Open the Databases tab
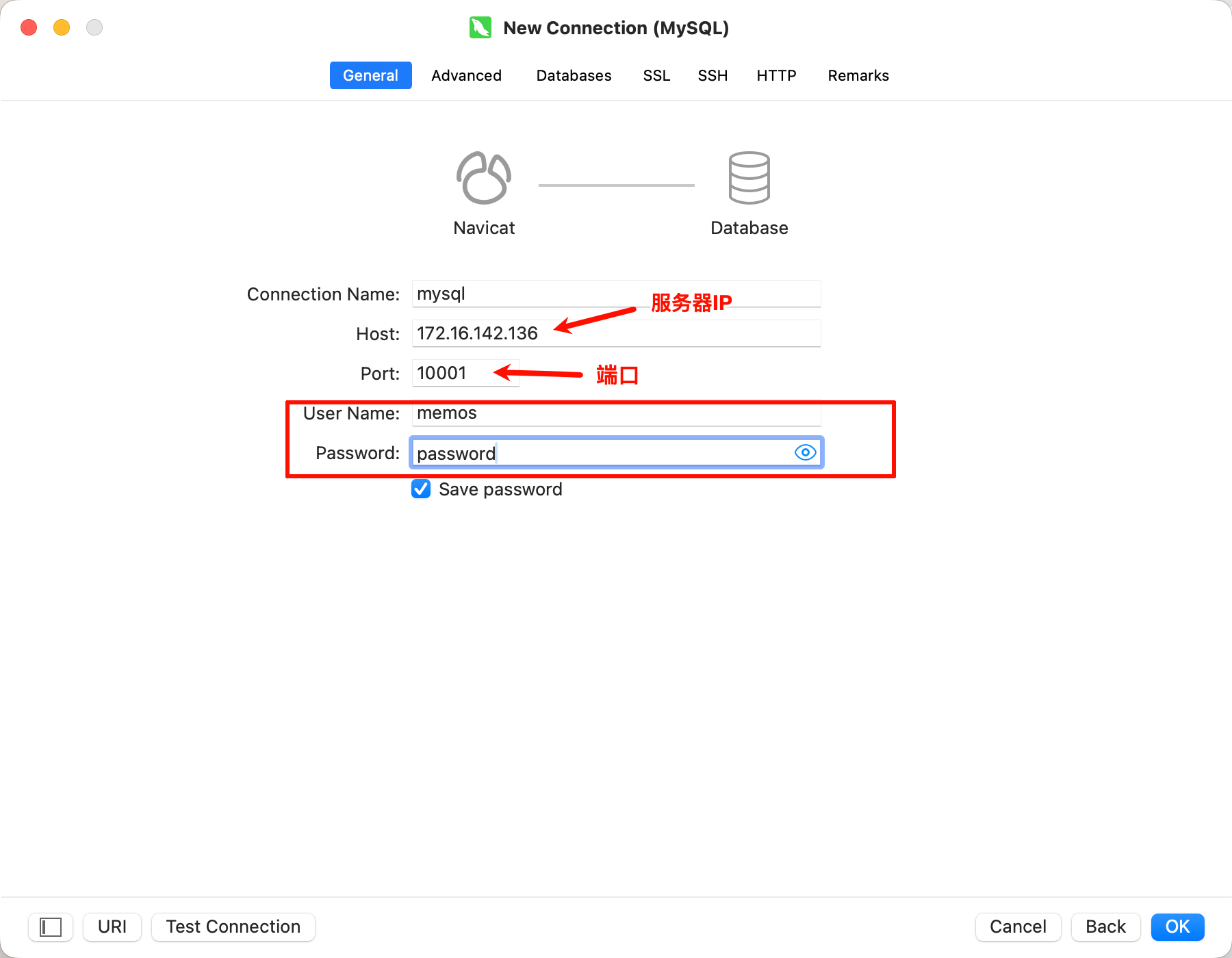Viewport: 1232px width, 958px height. (x=574, y=75)
